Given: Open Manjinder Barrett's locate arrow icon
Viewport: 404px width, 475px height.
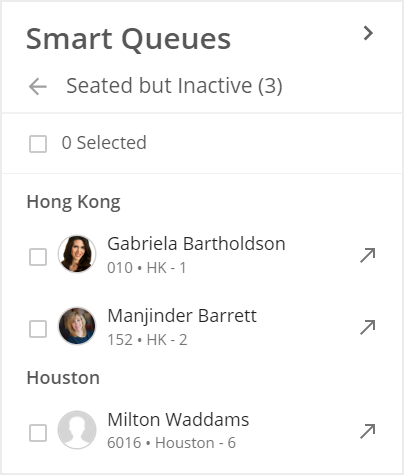Looking at the screenshot, I should 368,327.
